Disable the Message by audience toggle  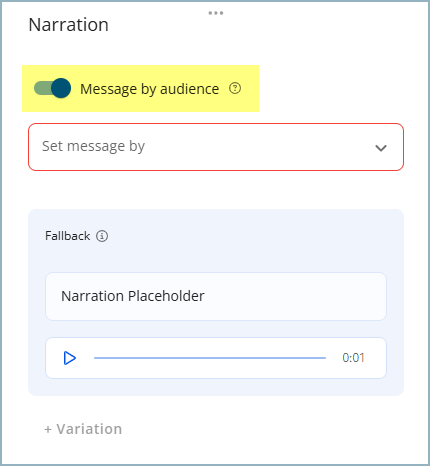pyautogui.click(x=52, y=88)
